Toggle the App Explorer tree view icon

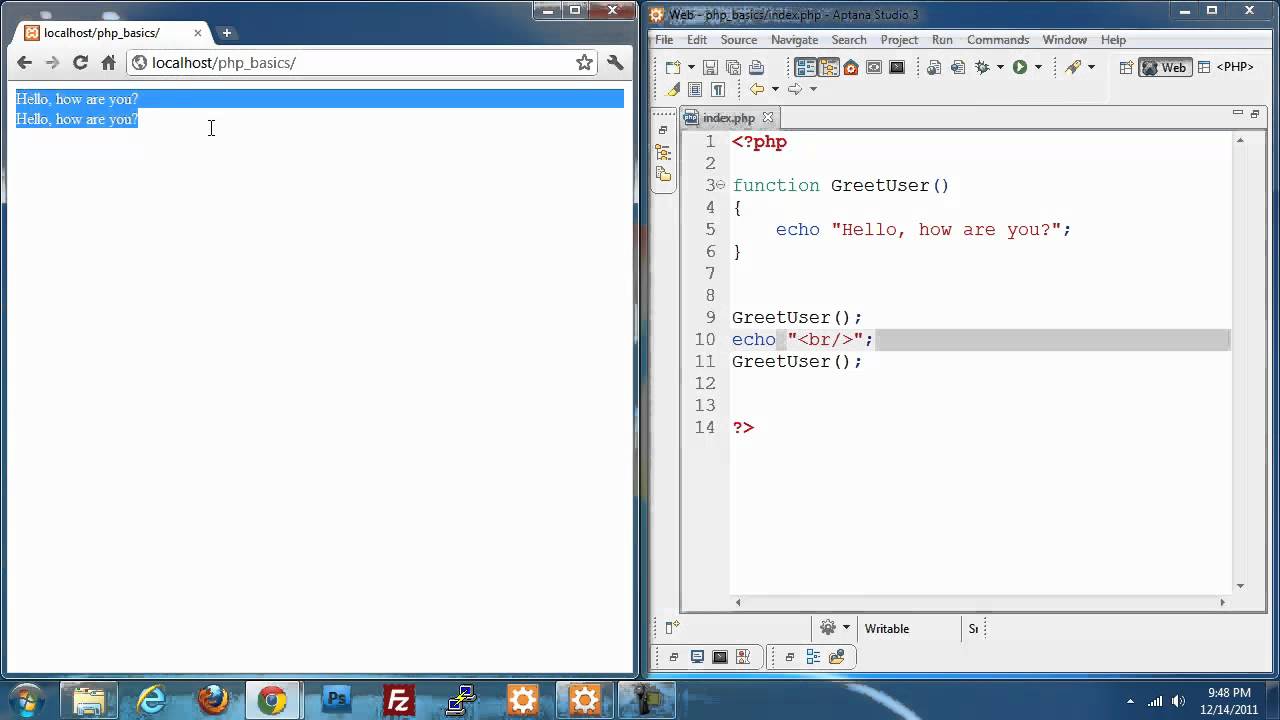[x=828, y=68]
